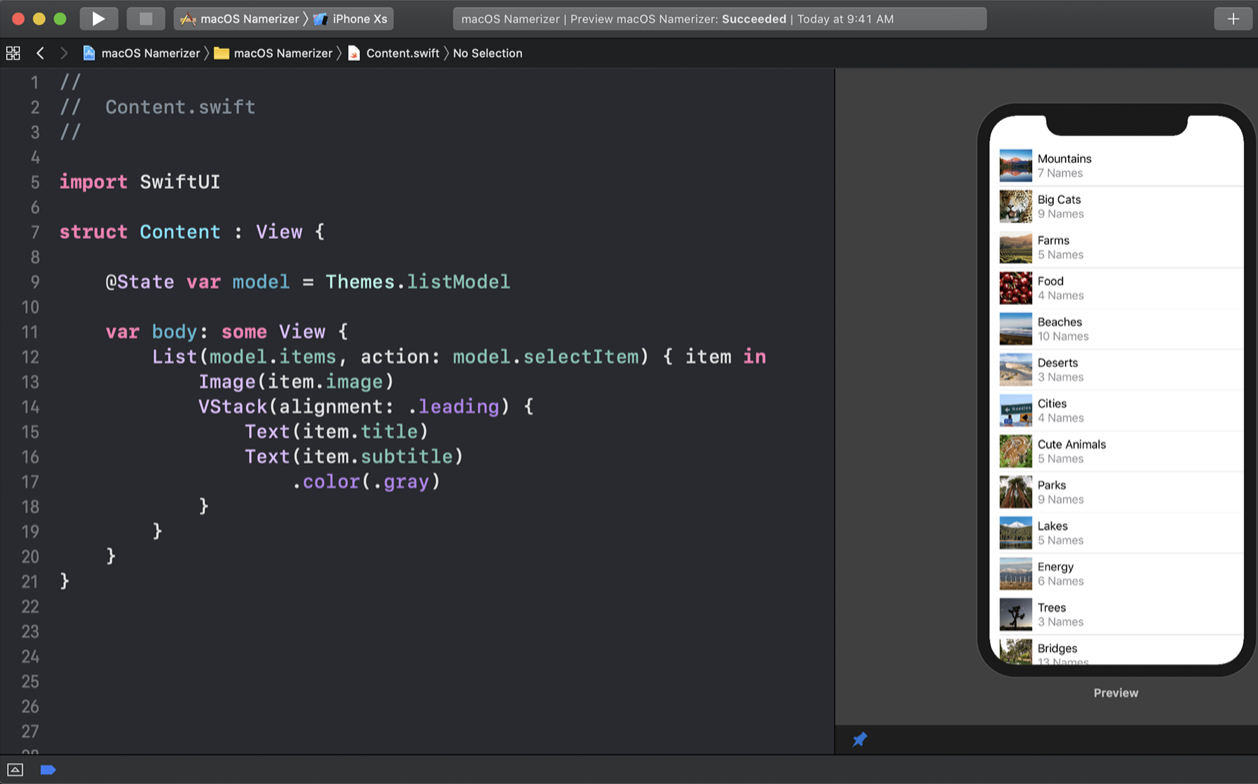Click 'var body: some View' line
This screenshot has width=1258, height=784.
[x=226, y=332]
